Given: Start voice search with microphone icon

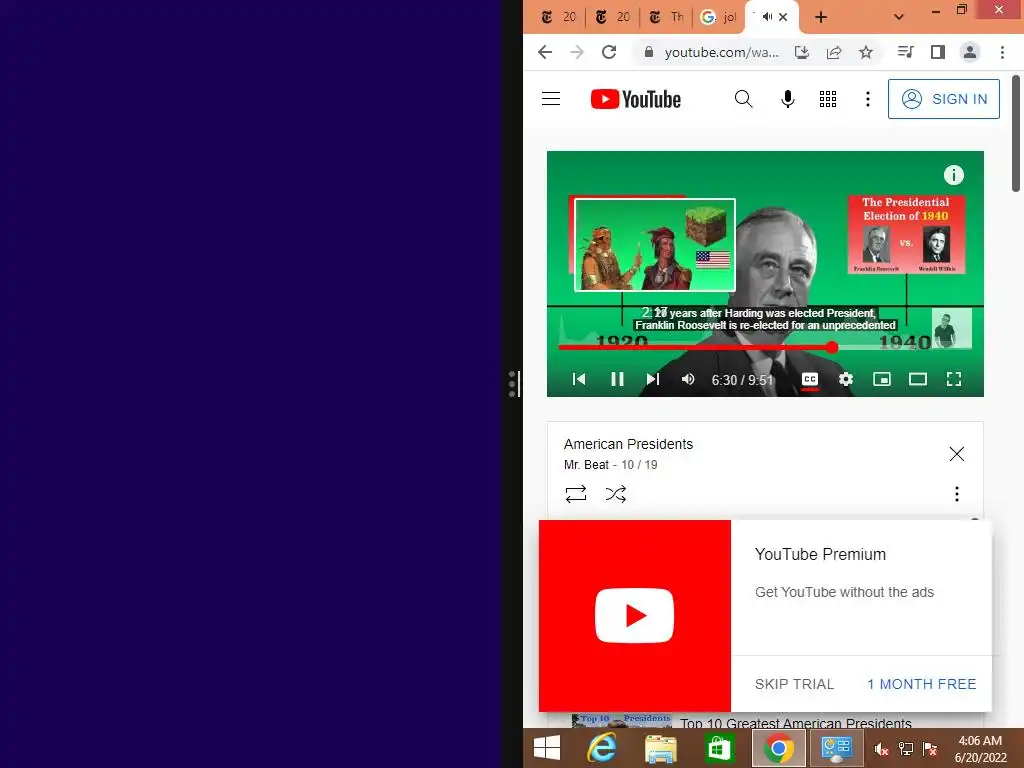Looking at the screenshot, I should tap(788, 99).
